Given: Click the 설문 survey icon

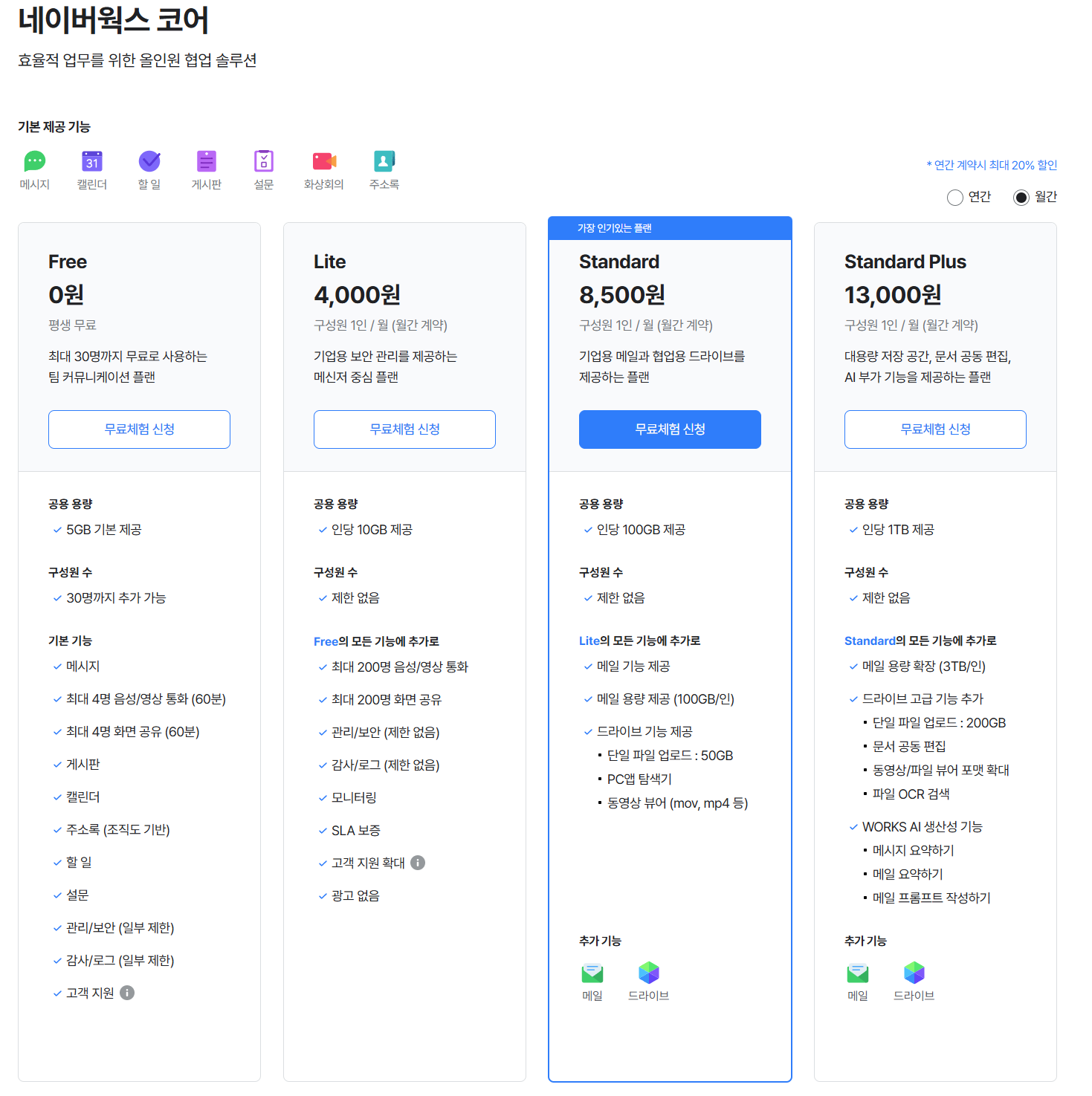Looking at the screenshot, I should [x=264, y=160].
